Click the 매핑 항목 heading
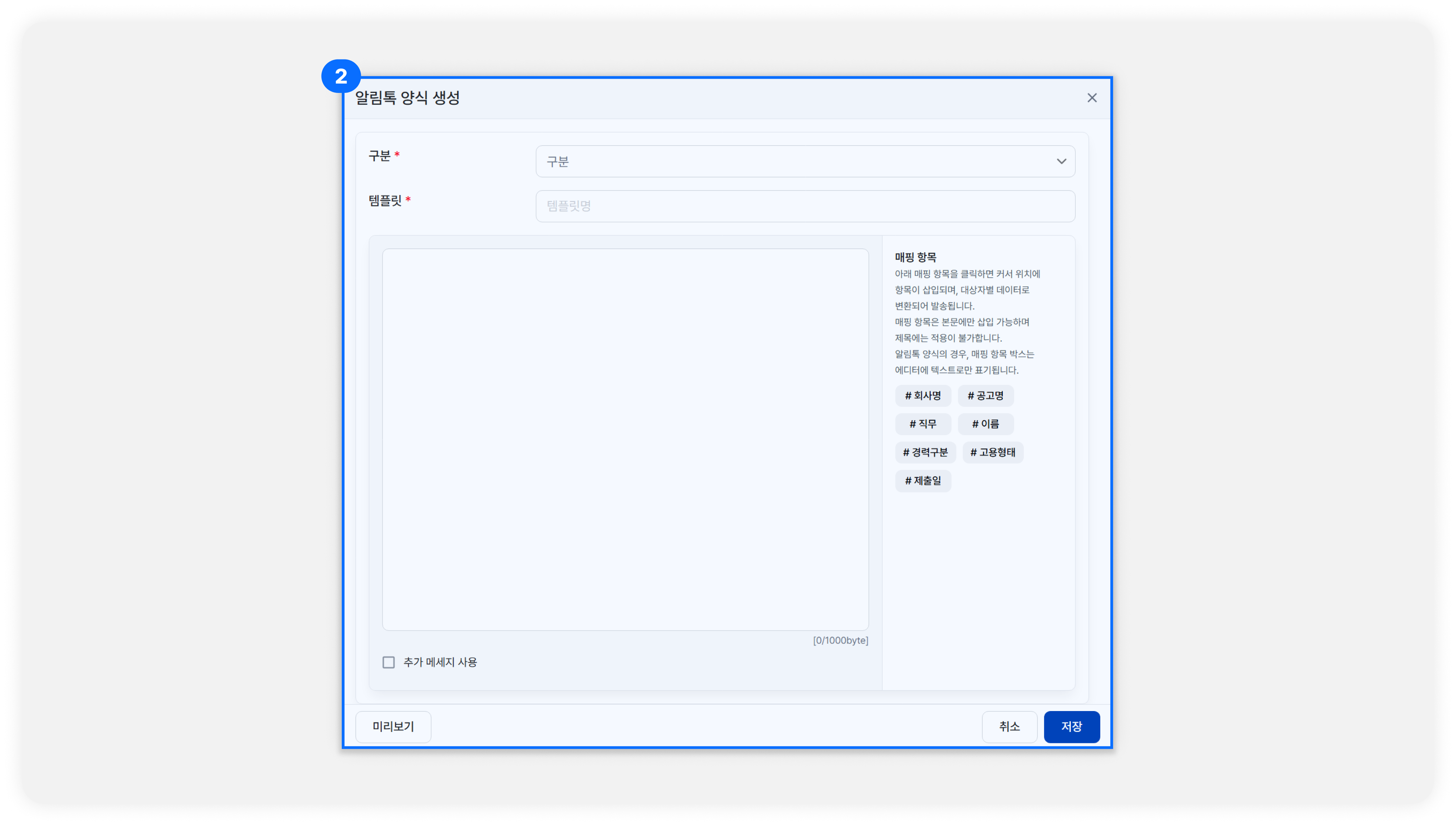Screen dimensions: 1456x826 point(915,257)
